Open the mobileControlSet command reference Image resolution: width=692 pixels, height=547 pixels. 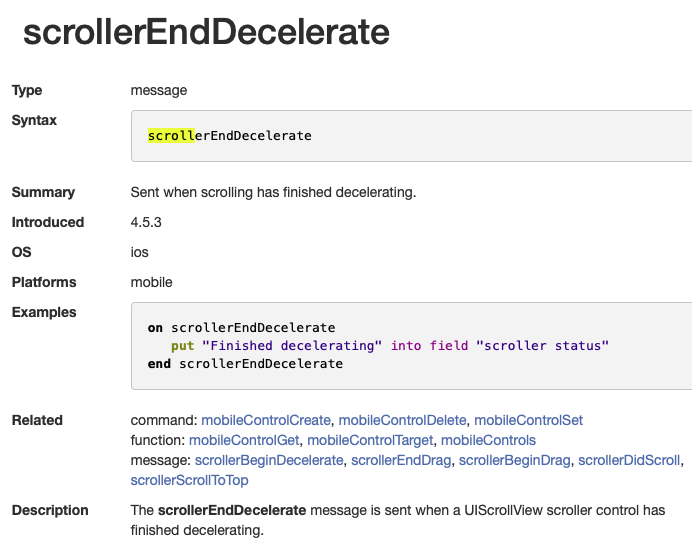pos(528,420)
